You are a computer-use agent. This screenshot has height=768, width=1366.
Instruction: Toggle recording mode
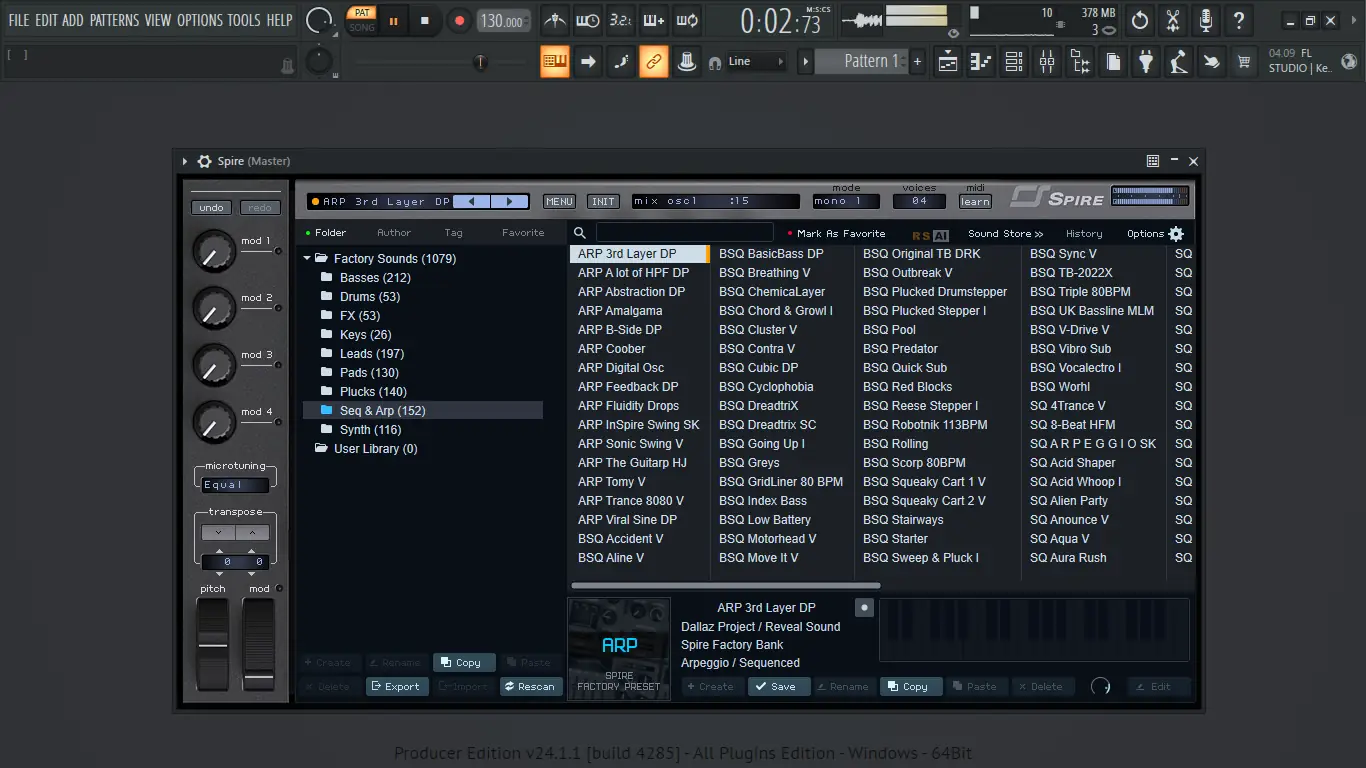(x=460, y=20)
